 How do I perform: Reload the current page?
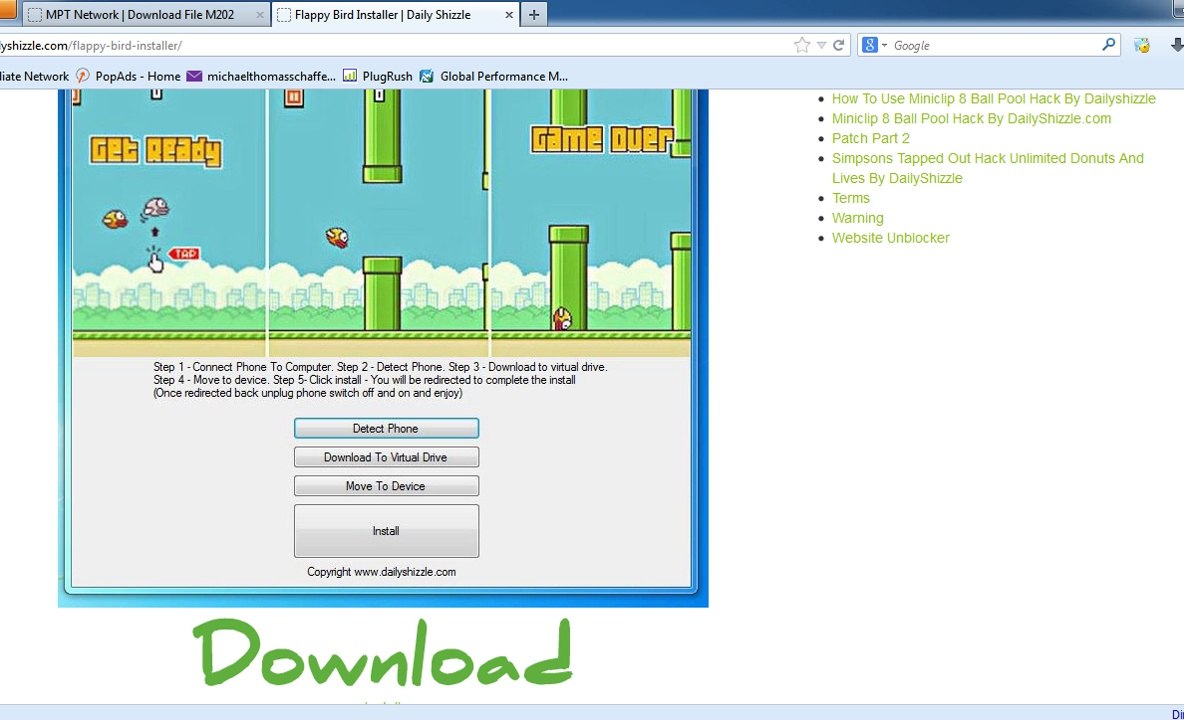click(x=838, y=45)
